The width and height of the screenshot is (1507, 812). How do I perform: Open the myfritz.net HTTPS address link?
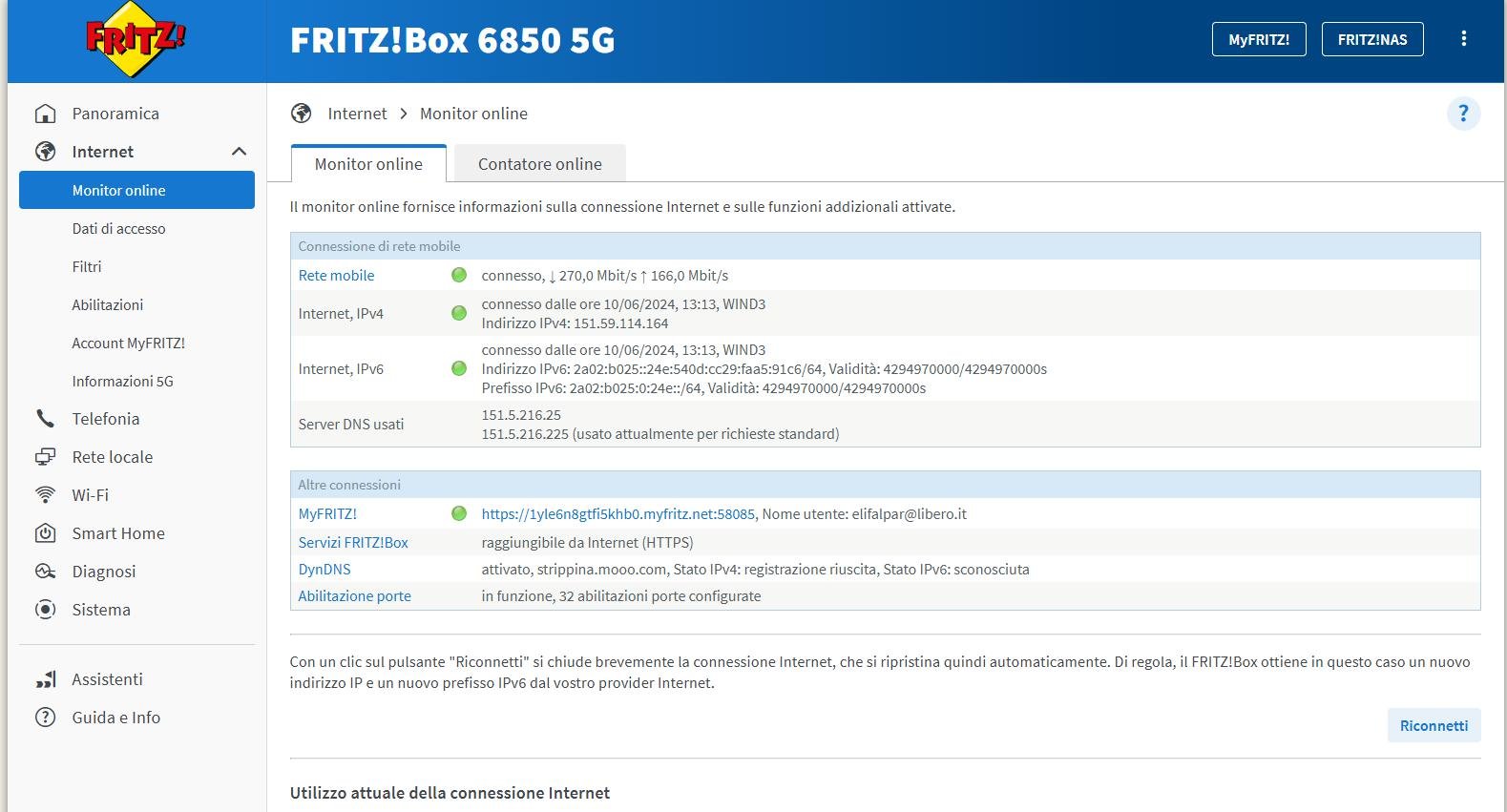click(x=617, y=514)
